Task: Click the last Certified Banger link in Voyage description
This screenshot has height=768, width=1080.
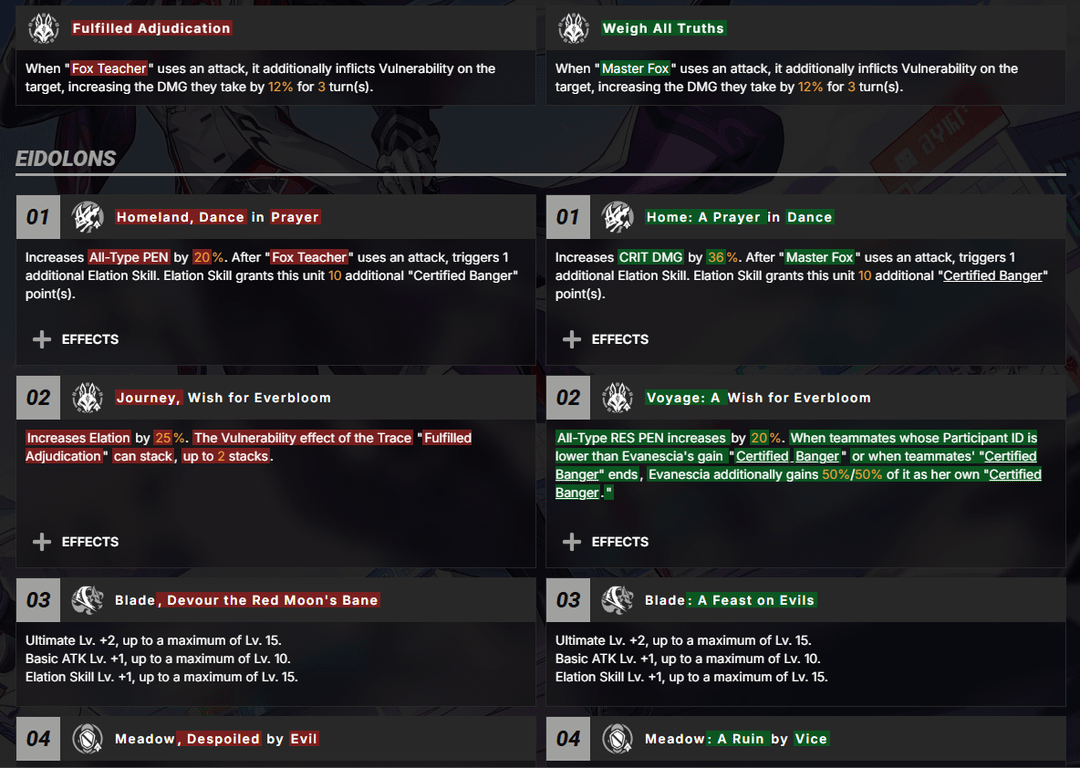Action: point(798,484)
